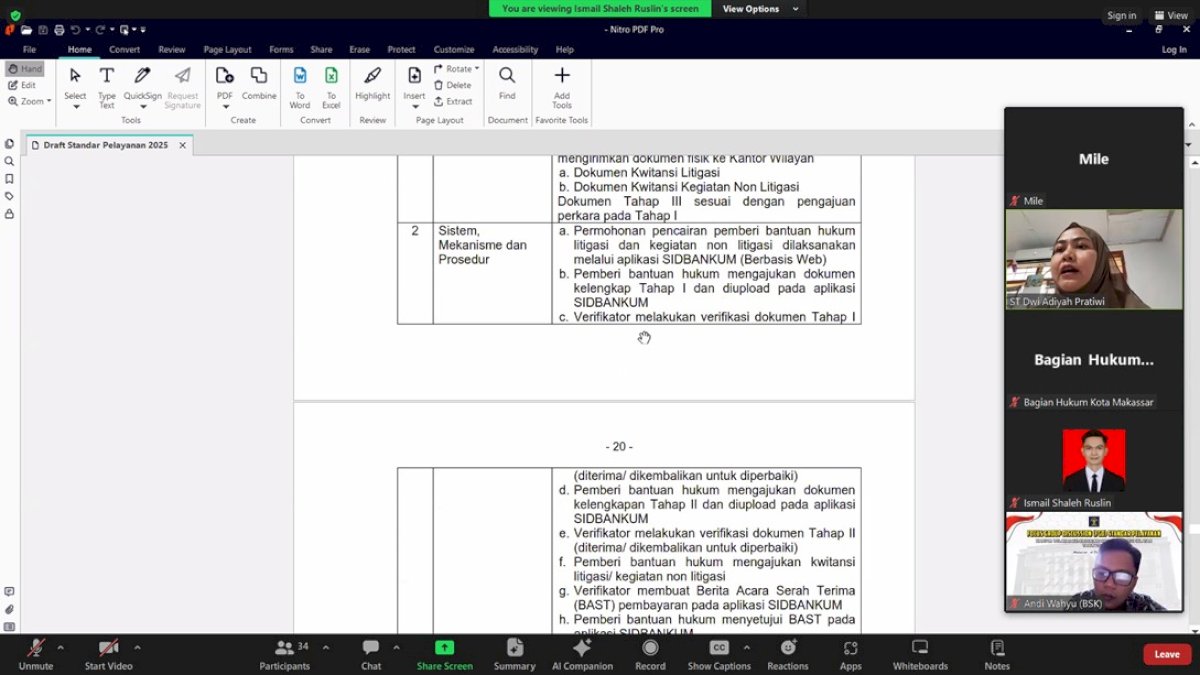Click the Open folder quick-access icon
Screen dimensions: 1200x675
[x=26, y=30]
